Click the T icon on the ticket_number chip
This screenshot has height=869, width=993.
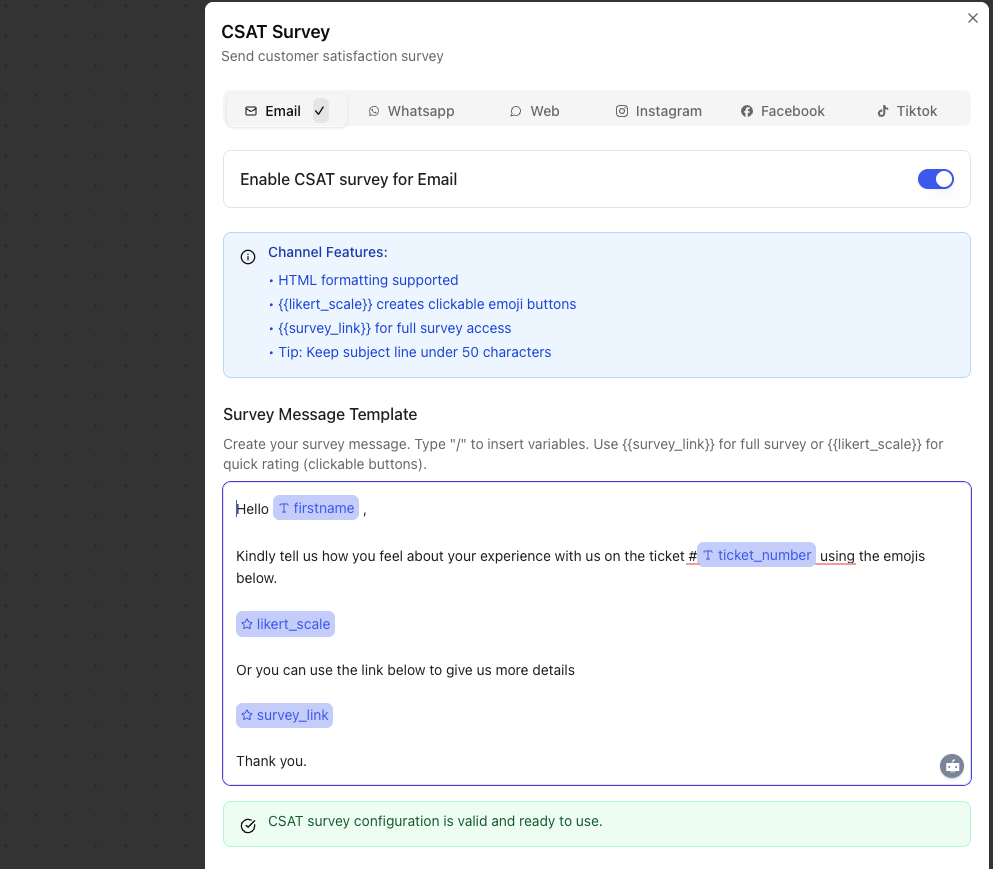709,555
